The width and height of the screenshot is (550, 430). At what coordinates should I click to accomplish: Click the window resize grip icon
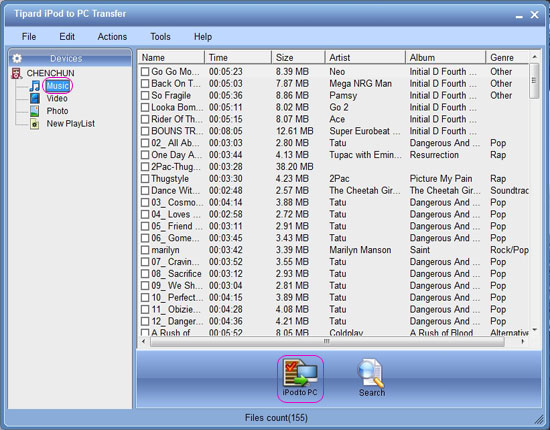pyautogui.click(x=538, y=419)
